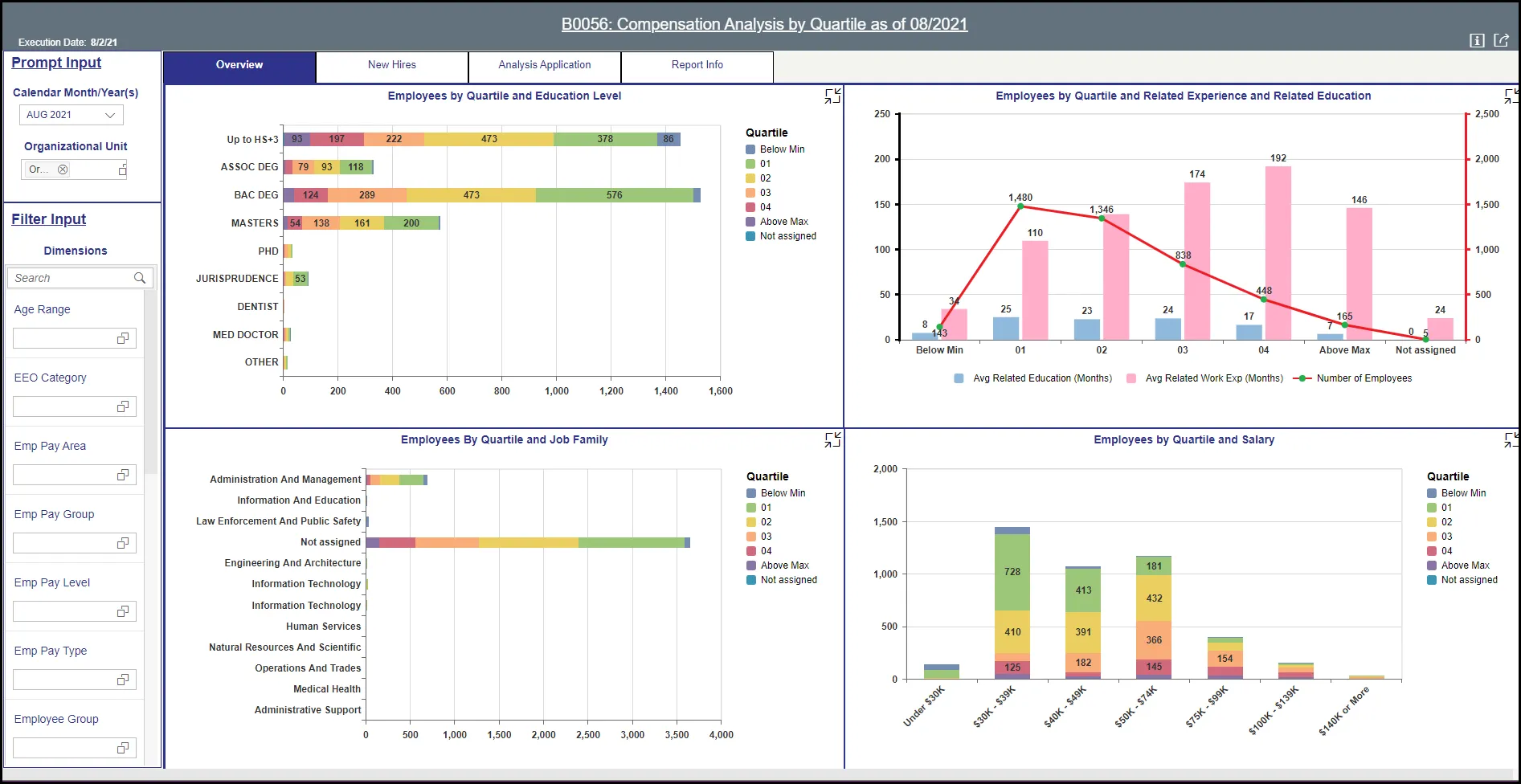
Task: Open value help for EEO Category
Action: pyautogui.click(x=123, y=406)
